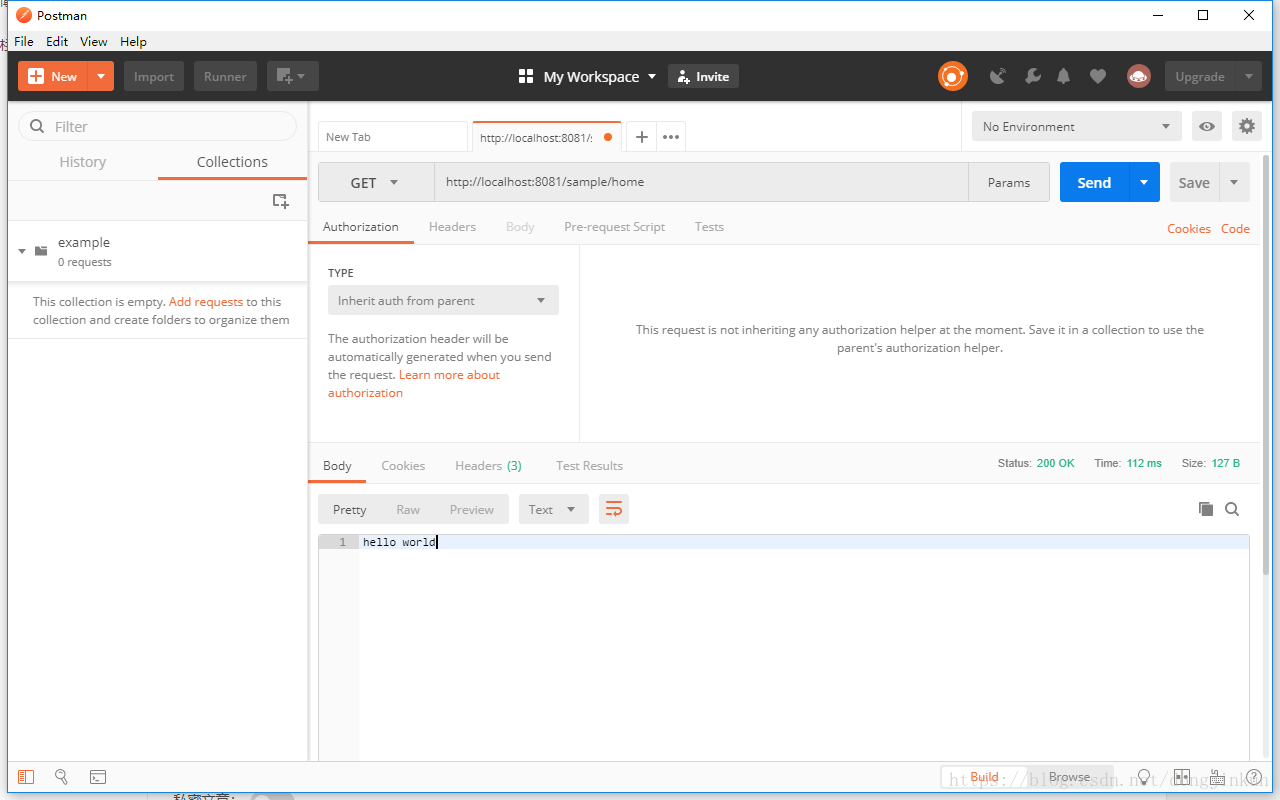Select Raw response view
1280x800 pixels.
point(408,509)
